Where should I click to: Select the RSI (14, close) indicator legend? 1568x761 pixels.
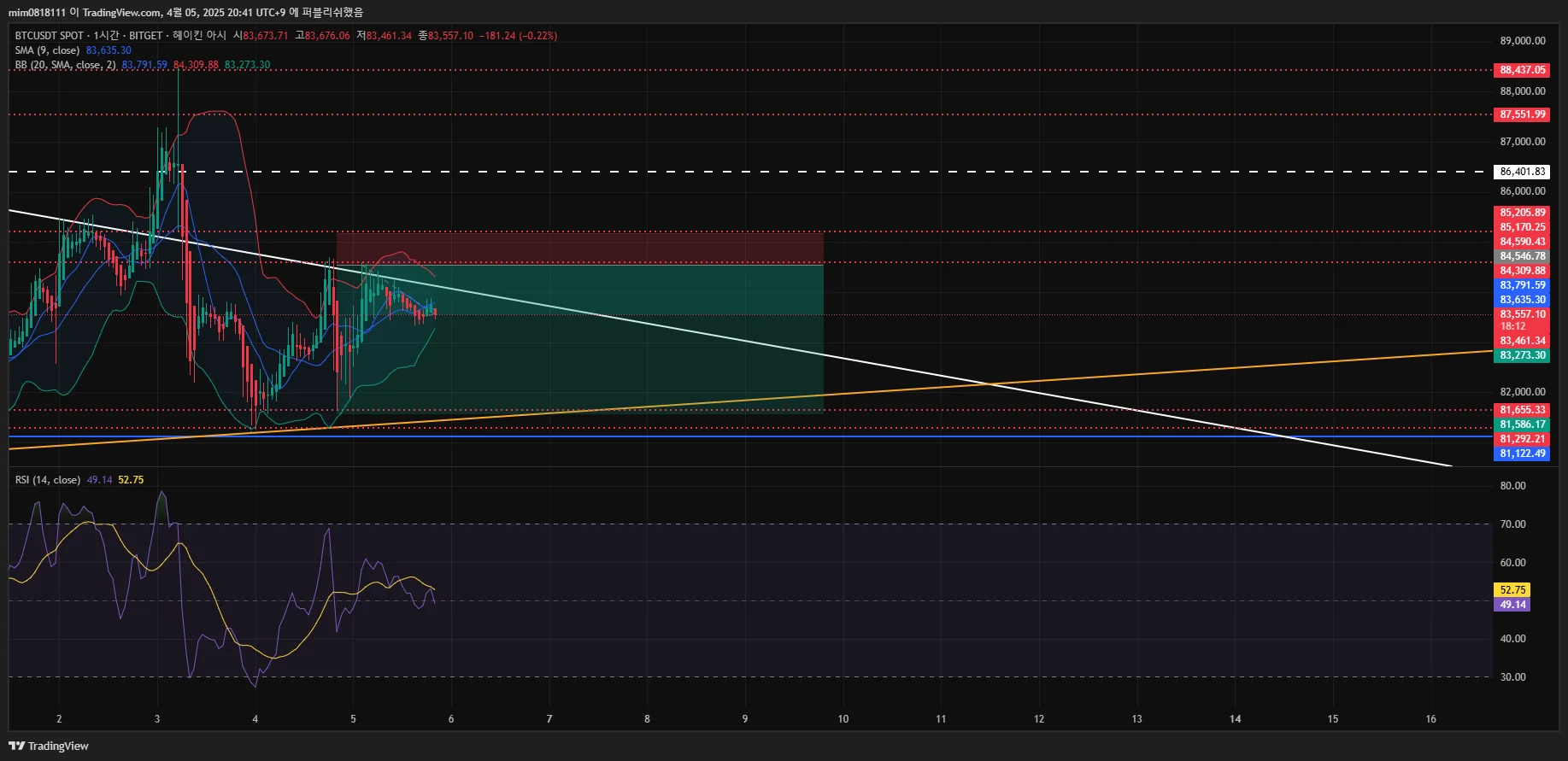point(48,480)
